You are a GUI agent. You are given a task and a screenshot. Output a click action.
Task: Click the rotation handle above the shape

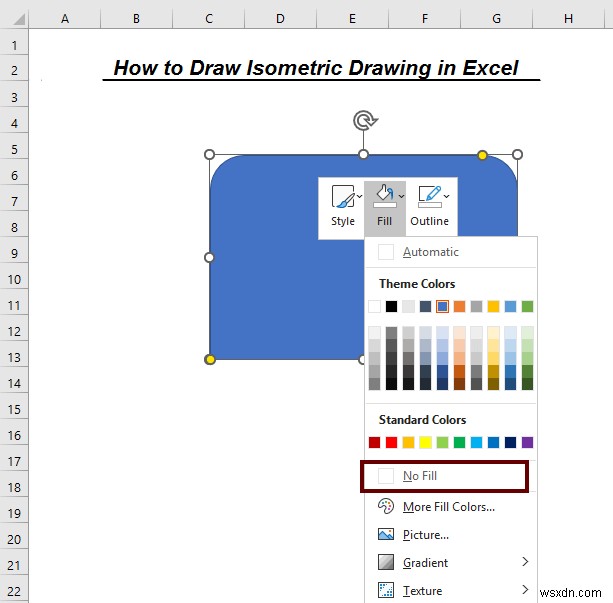point(364,120)
